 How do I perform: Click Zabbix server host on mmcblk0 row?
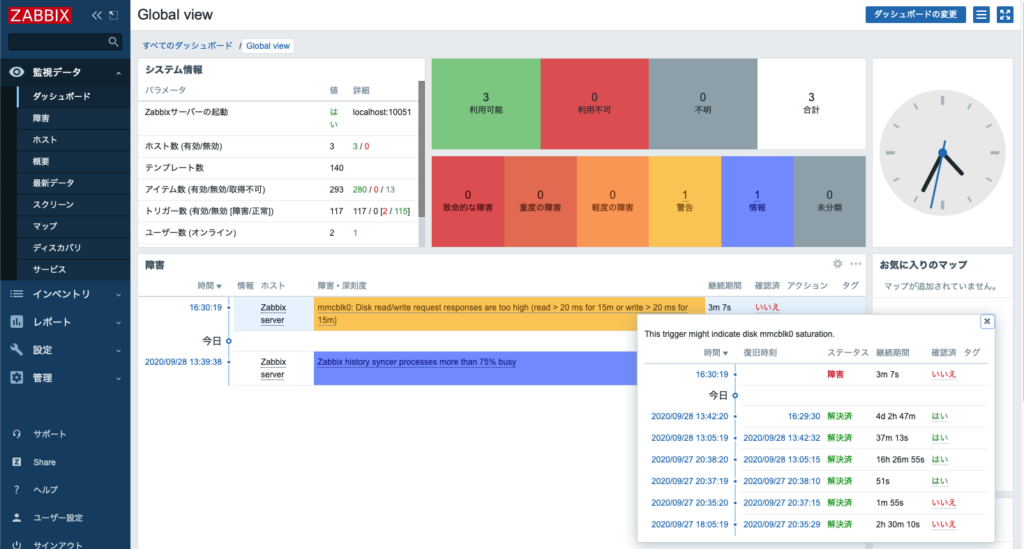click(273, 314)
